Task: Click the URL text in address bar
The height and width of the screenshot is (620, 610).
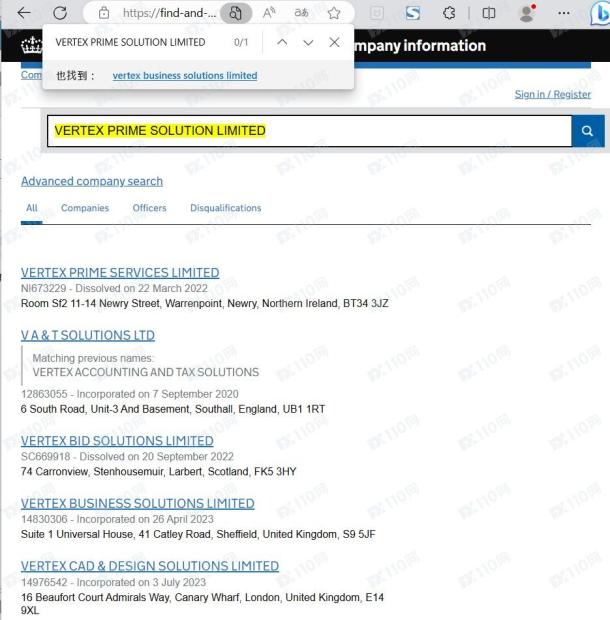Action: click(169, 13)
